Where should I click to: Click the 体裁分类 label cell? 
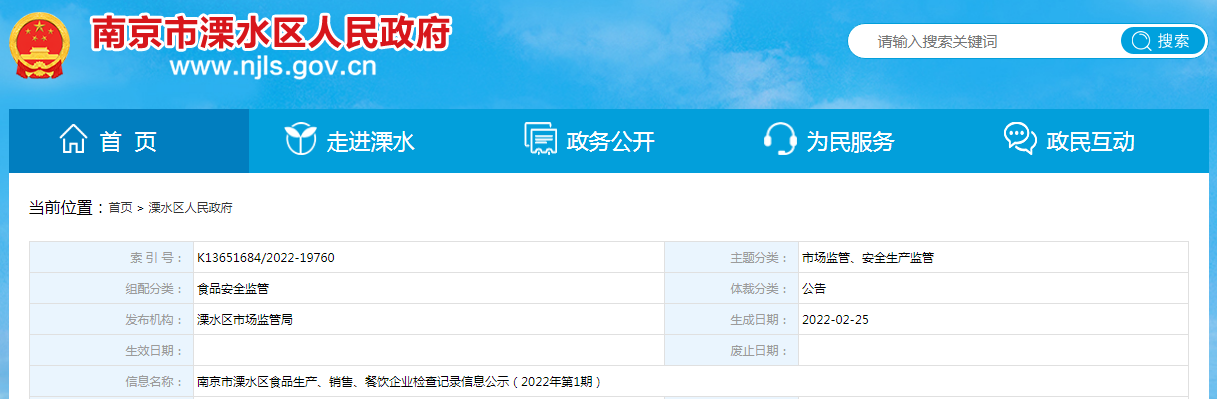click(731, 288)
